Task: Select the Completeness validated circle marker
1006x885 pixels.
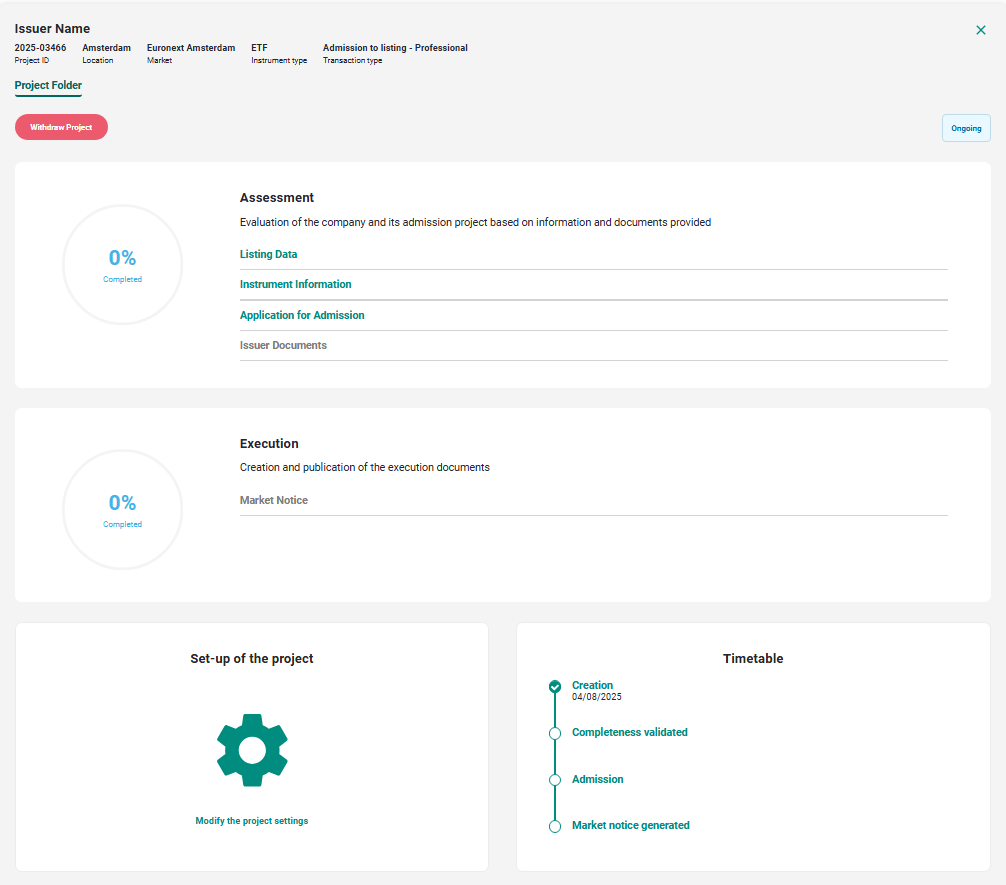Action: pos(555,734)
